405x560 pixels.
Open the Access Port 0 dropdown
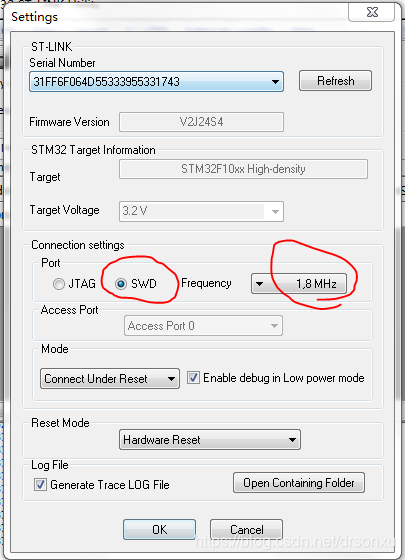(203, 326)
